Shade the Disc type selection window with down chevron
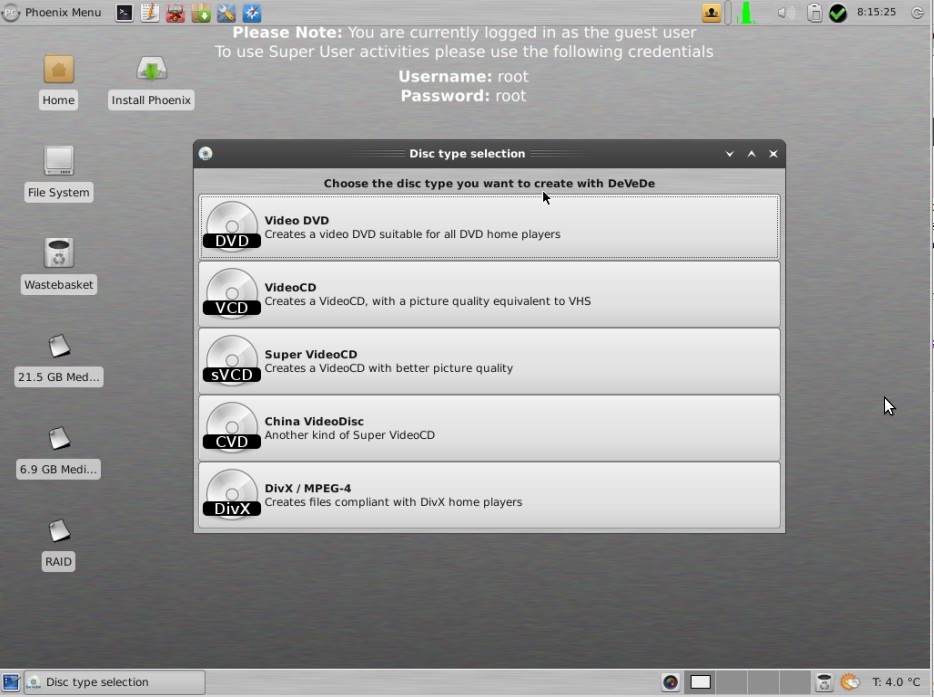Screen dimensions: 934x697 (730, 154)
